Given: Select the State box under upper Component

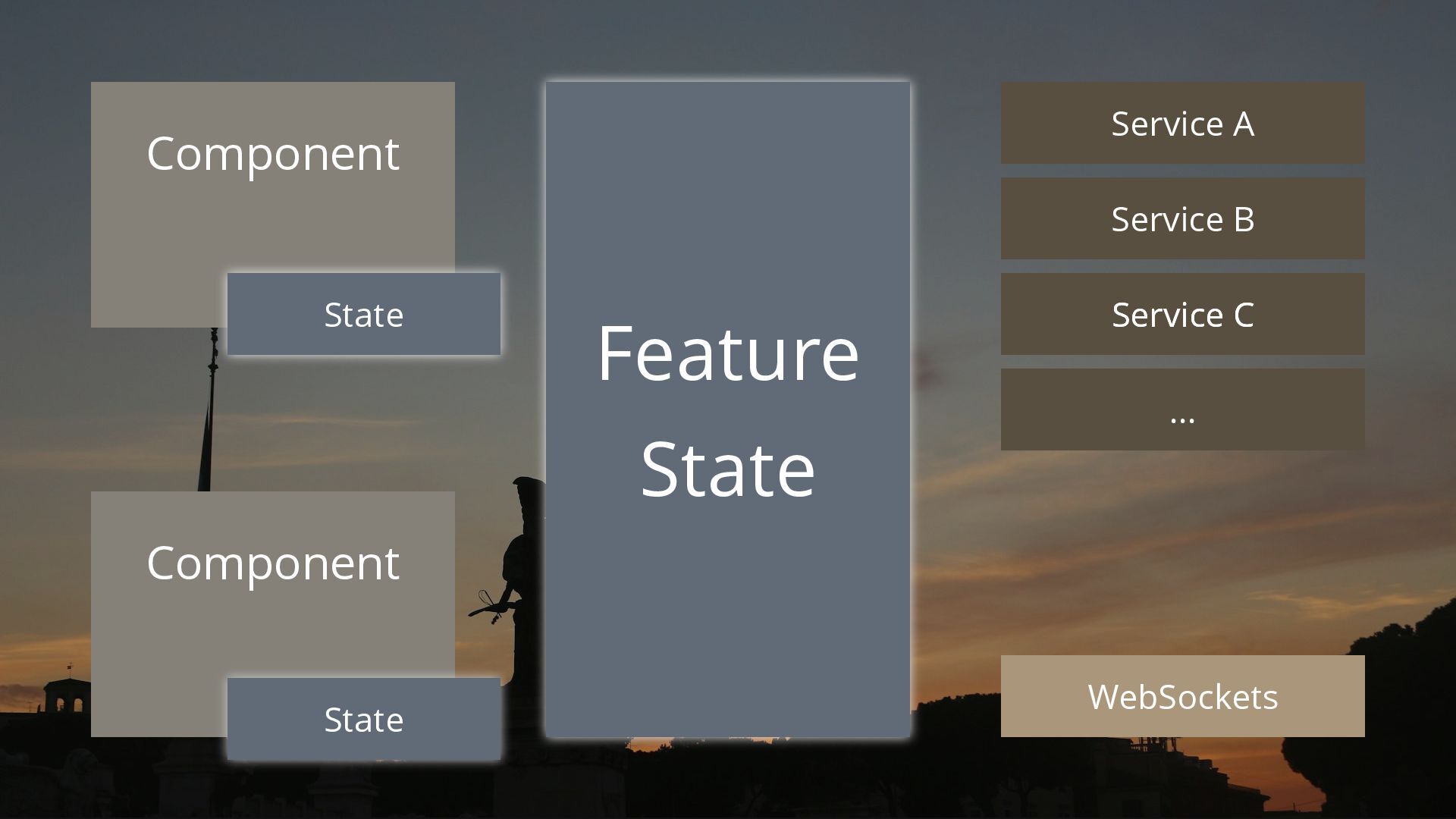Looking at the screenshot, I should pos(364,314).
